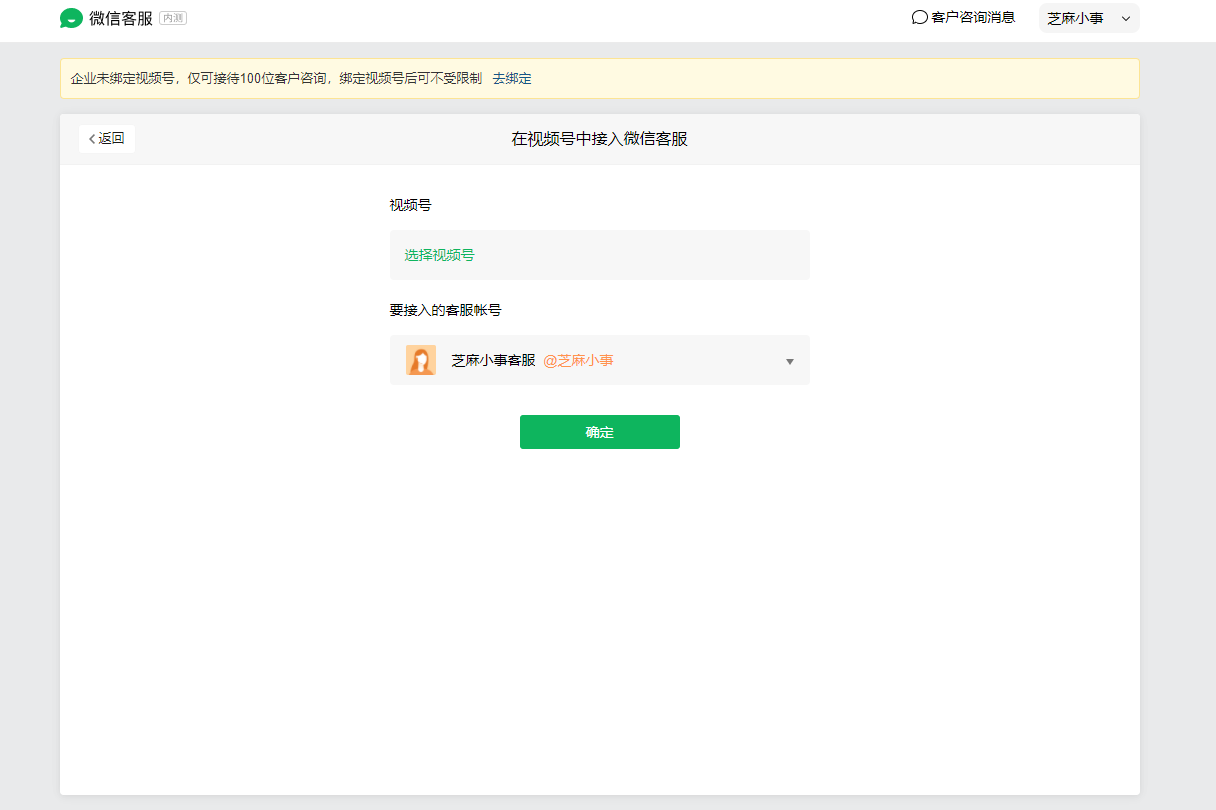Click the 微信客服 title text
The width and height of the screenshot is (1216, 810).
coord(121,18)
